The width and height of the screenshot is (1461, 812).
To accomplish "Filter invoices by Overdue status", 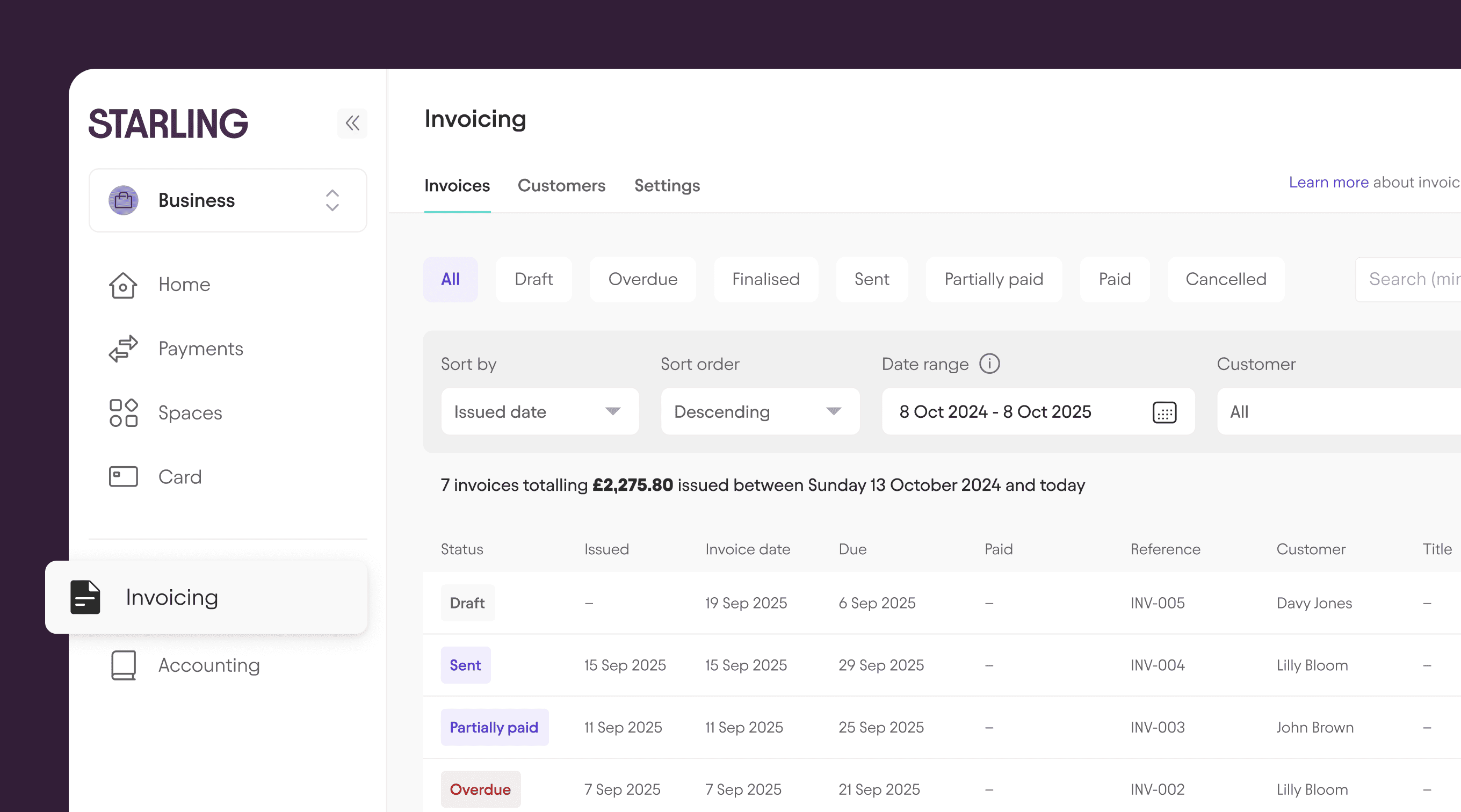I will point(642,279).
